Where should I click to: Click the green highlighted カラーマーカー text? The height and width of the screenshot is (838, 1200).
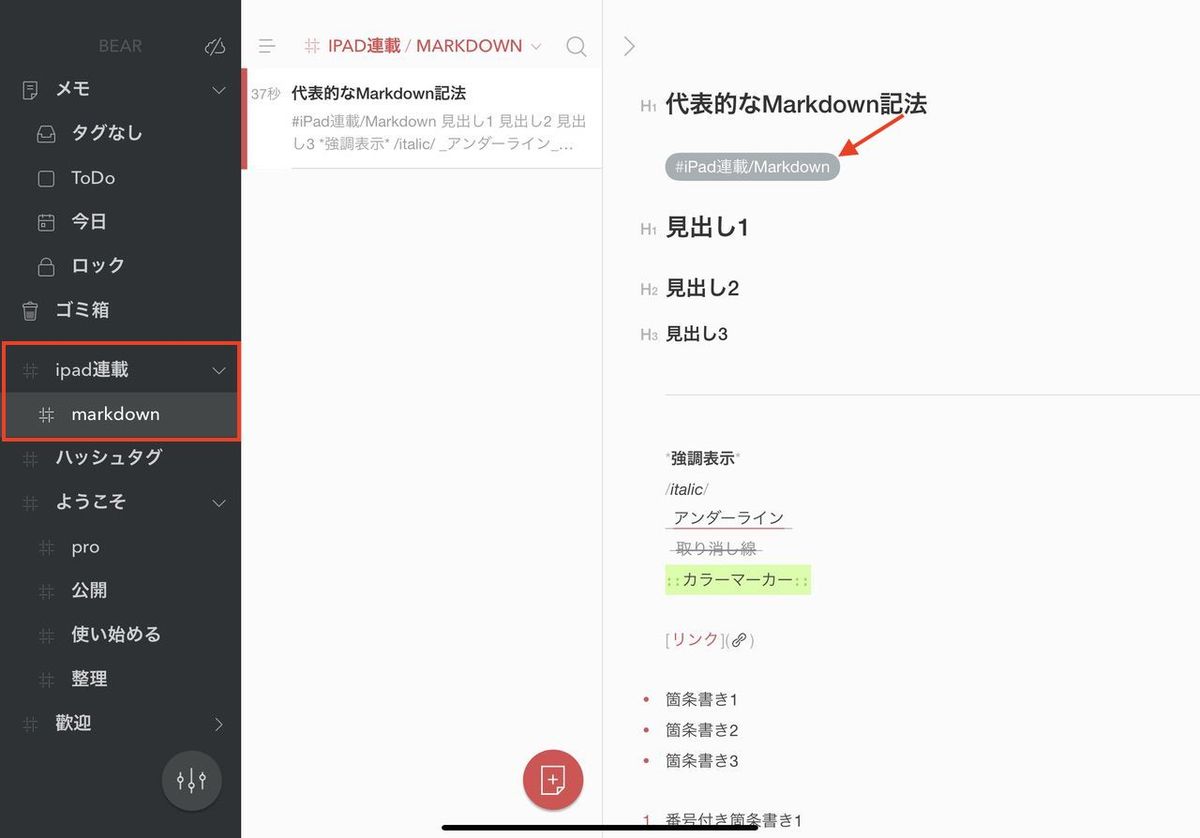[738, 580]
